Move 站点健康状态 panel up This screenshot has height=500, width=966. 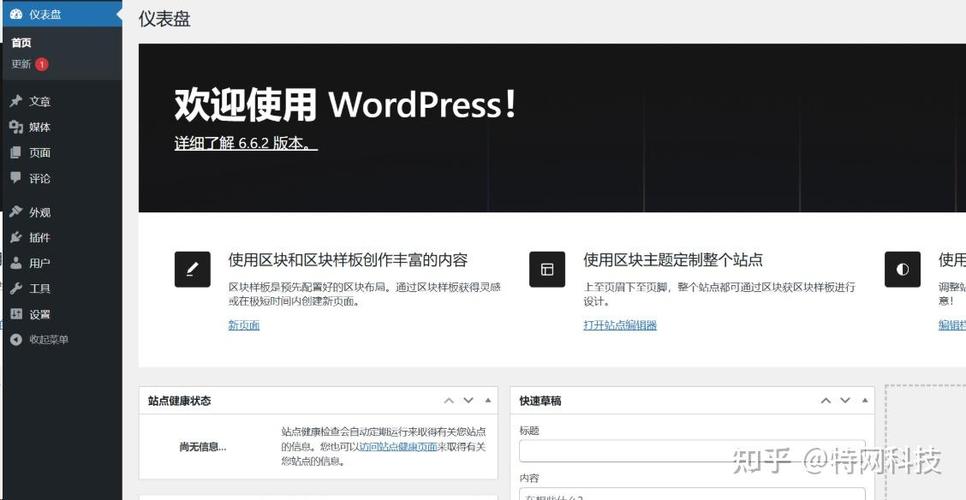(449, 401)
